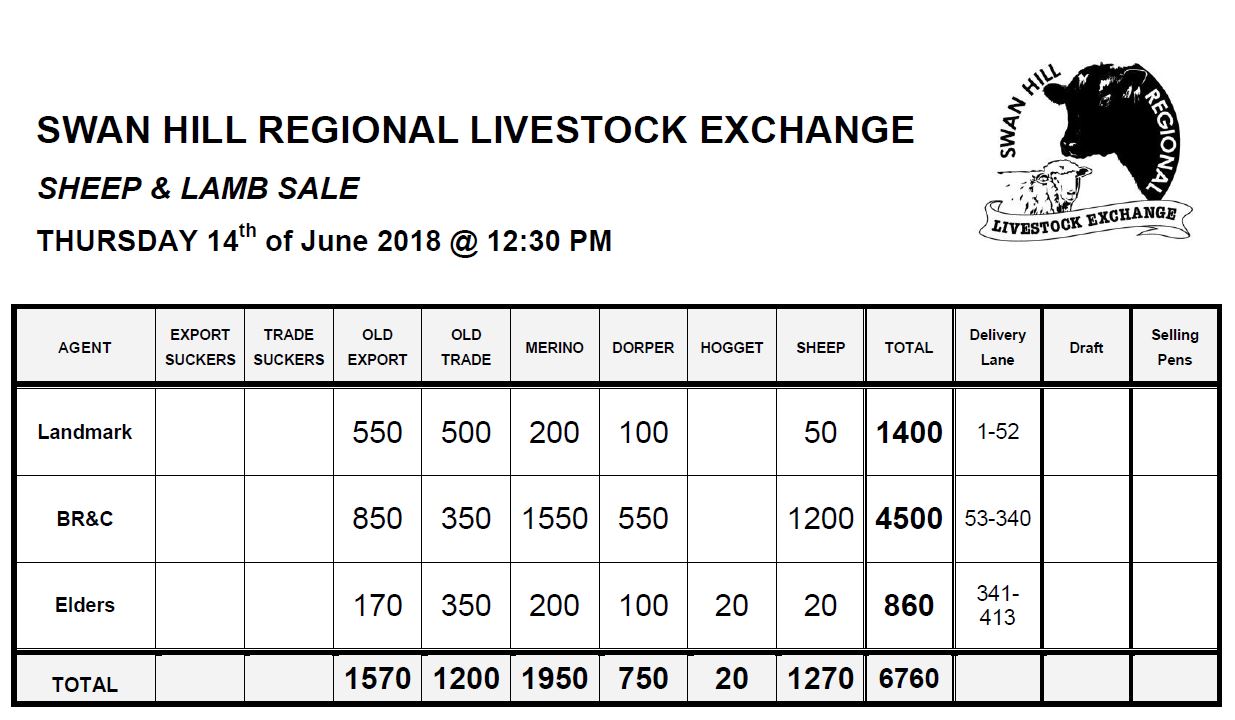Click the BR&C agent cell

(x=85, y=519)
